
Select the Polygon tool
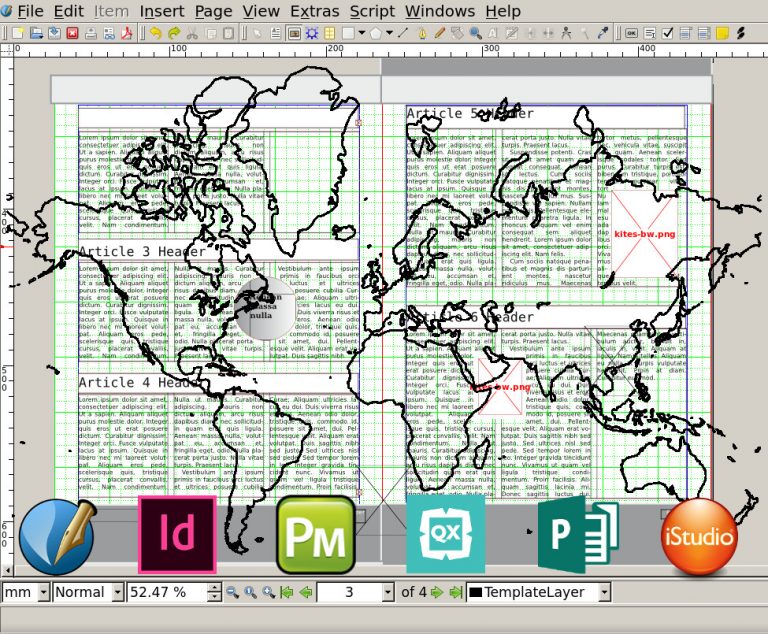pos(376,33)
